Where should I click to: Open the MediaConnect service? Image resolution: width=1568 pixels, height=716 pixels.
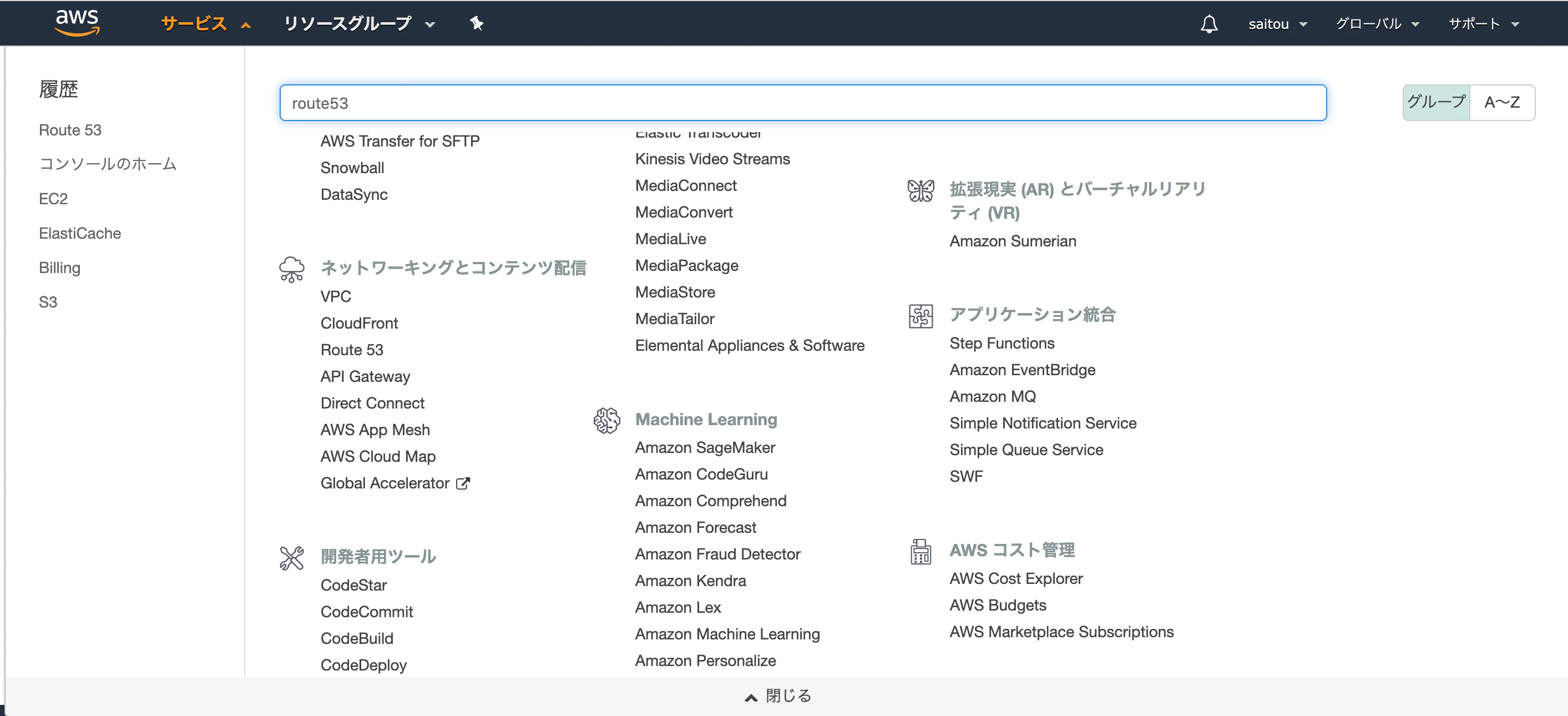coord(685,186)
